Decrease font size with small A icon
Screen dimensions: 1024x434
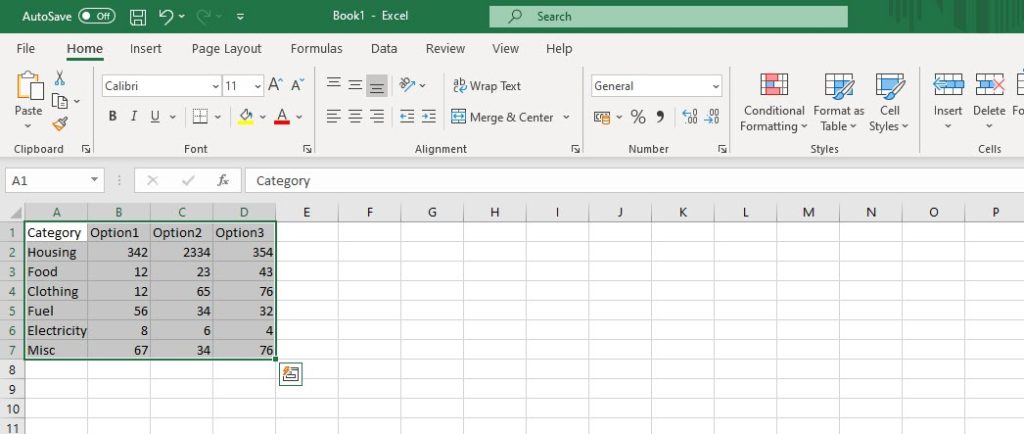pyautogui.click(x=297, y=85)
